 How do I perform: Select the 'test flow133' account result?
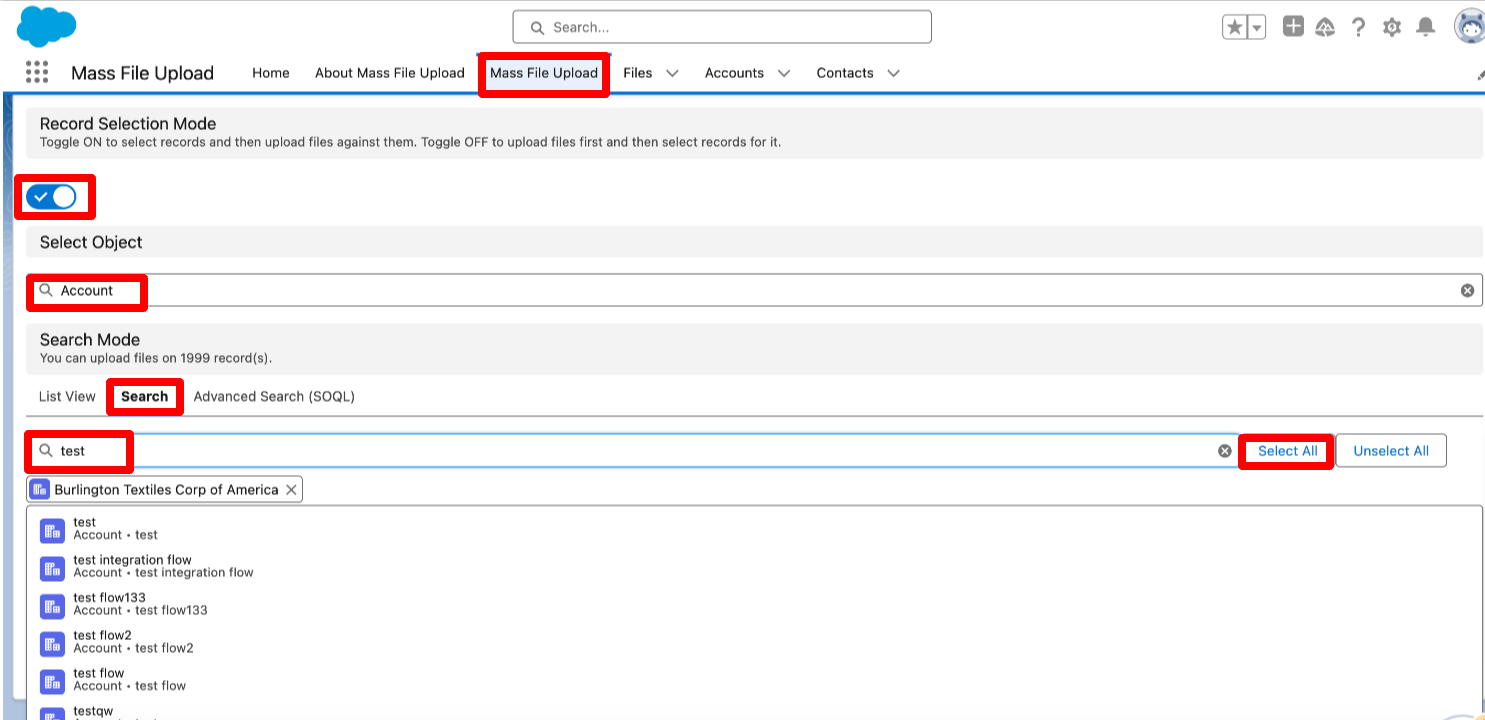[755, 605]
